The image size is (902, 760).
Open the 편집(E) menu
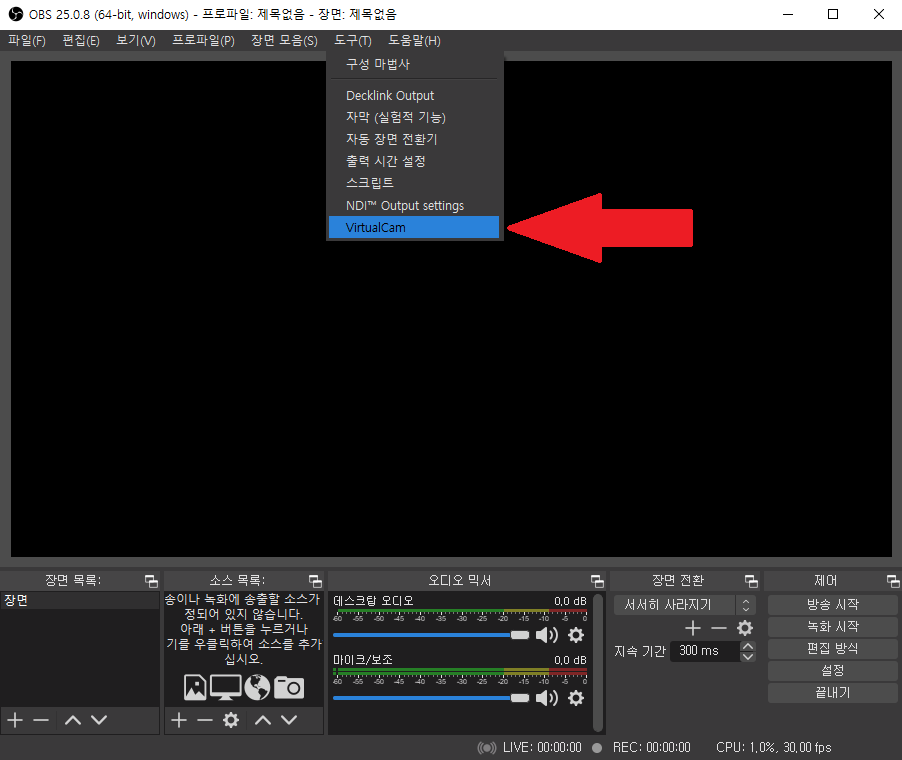(81, 41)
